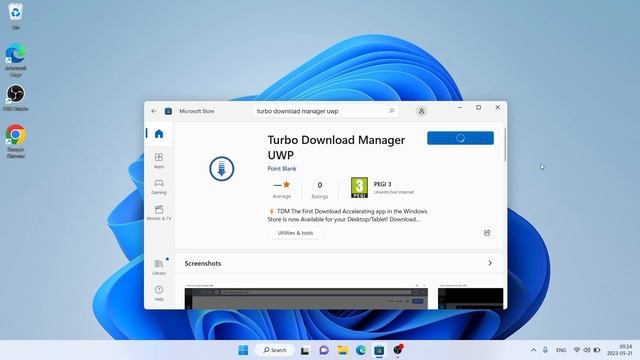Open the Library in sidebar

point(159,267)
